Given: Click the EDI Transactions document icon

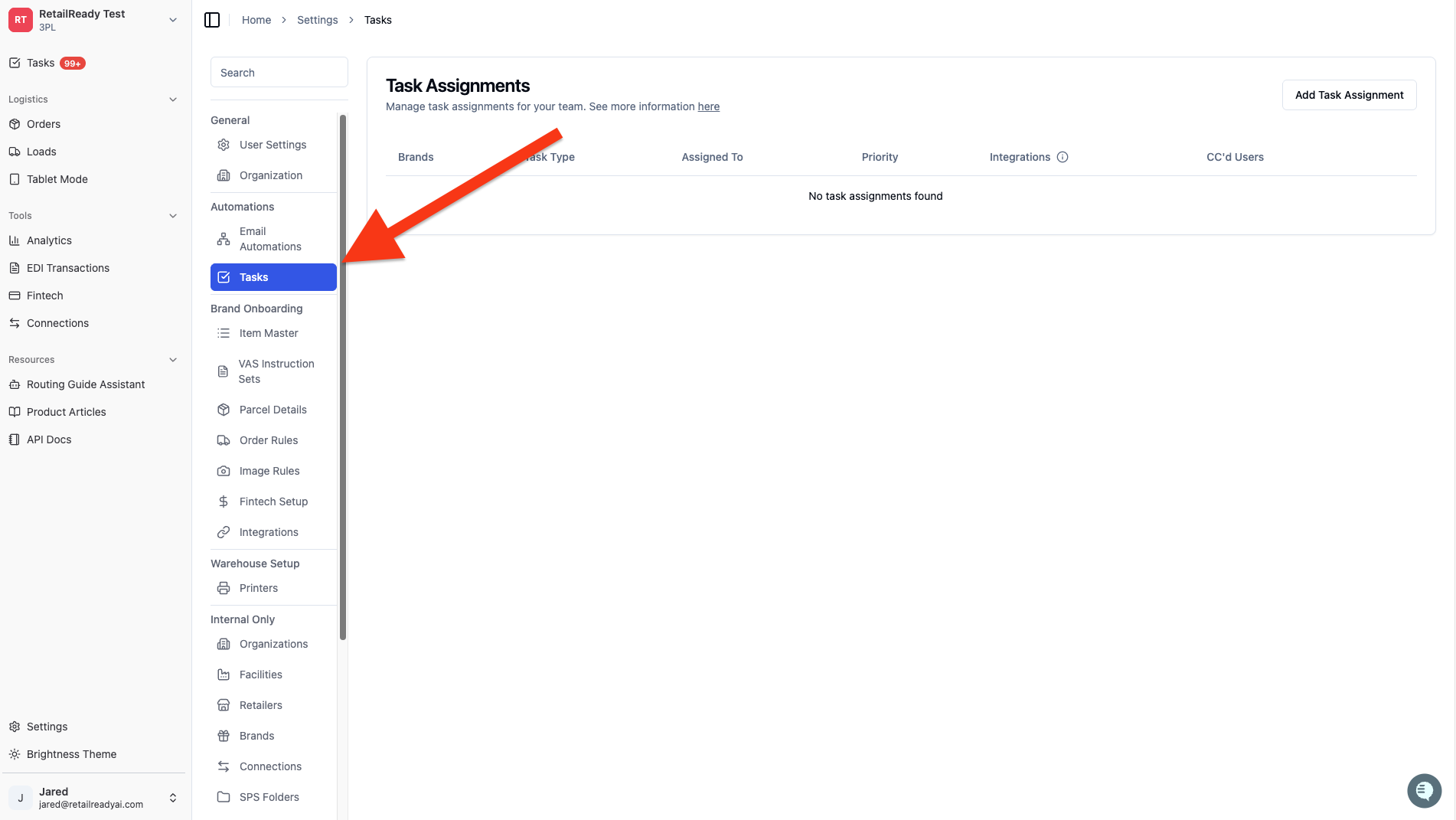Looking at the screenshot, I should click(x=15, y=268).
